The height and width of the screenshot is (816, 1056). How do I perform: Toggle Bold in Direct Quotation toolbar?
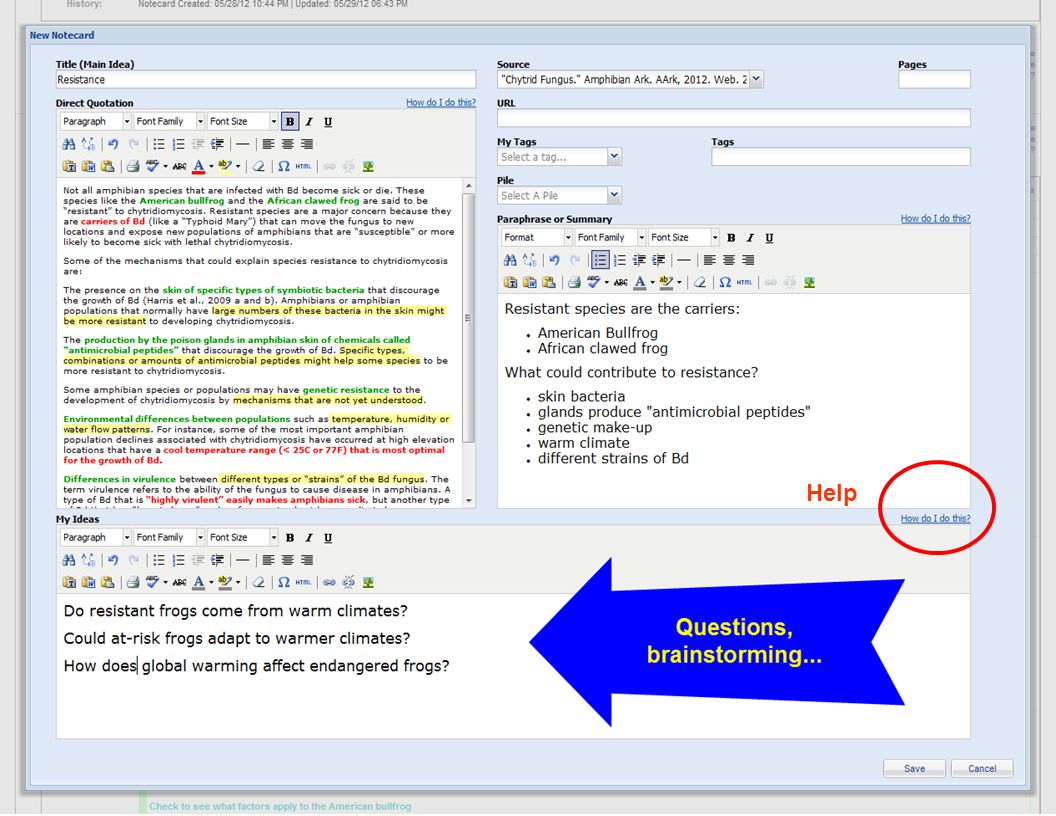[290, 122]
